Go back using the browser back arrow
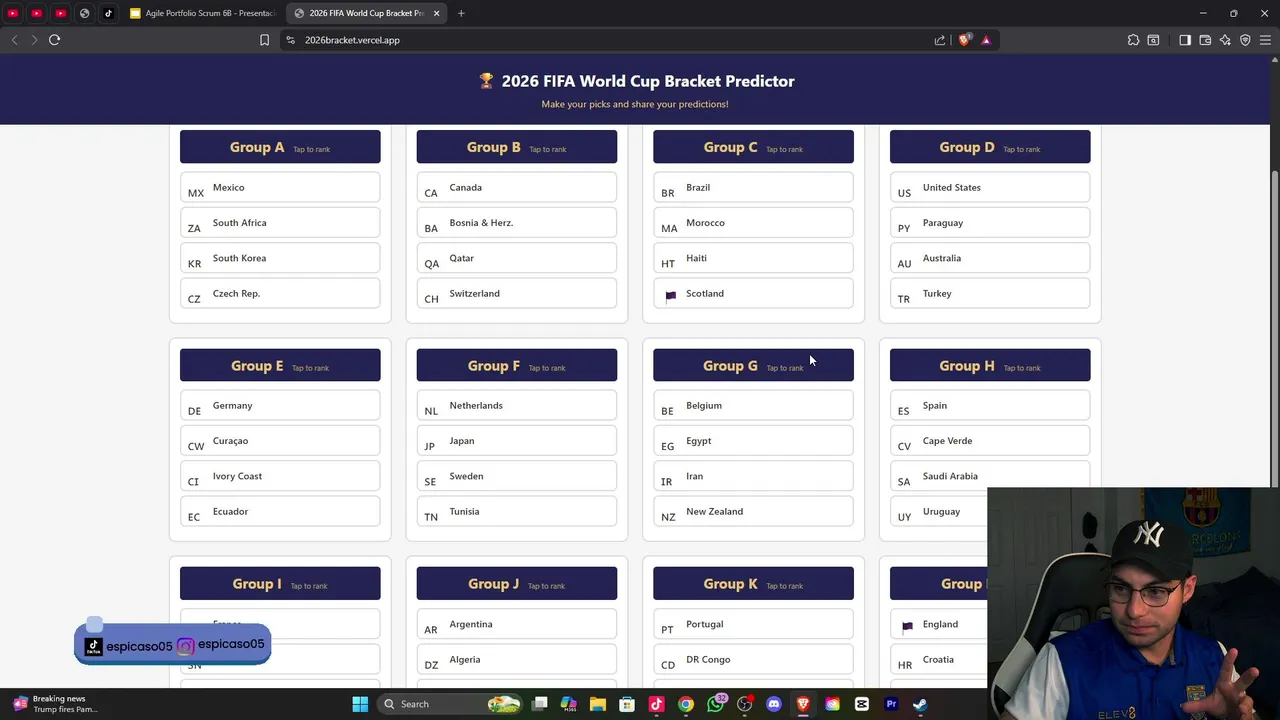Image resolution: width=1280 pixels, height=720 pixels. 14,40
